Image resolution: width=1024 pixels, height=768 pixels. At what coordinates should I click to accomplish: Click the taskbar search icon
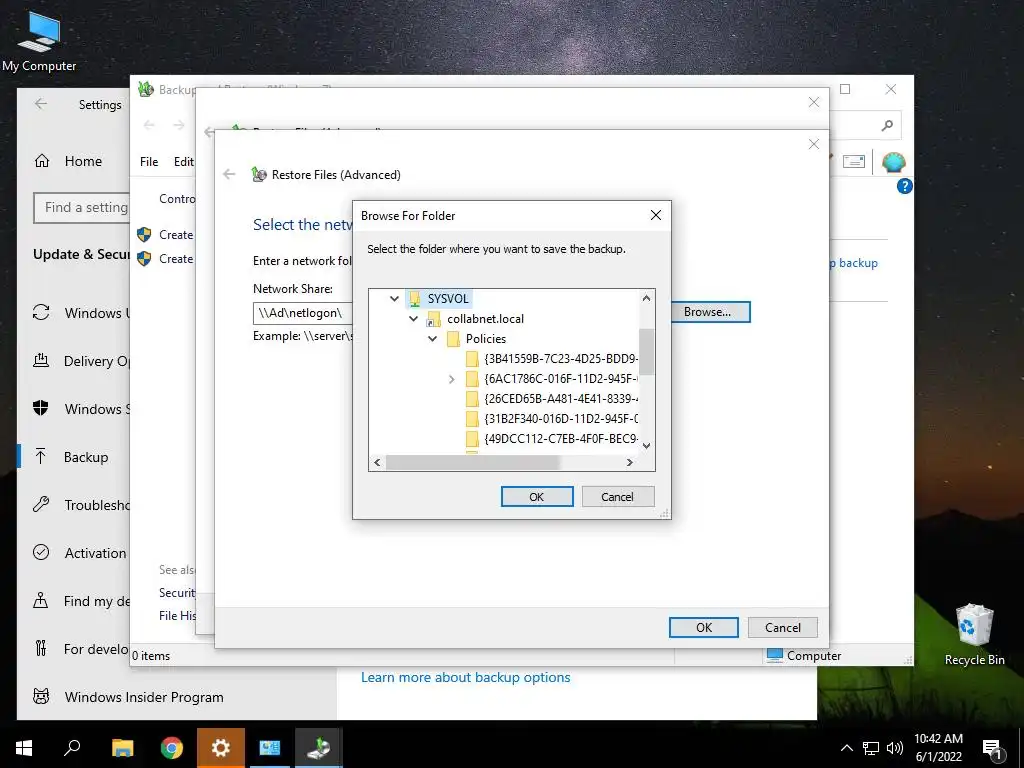[x=72, y=748]
